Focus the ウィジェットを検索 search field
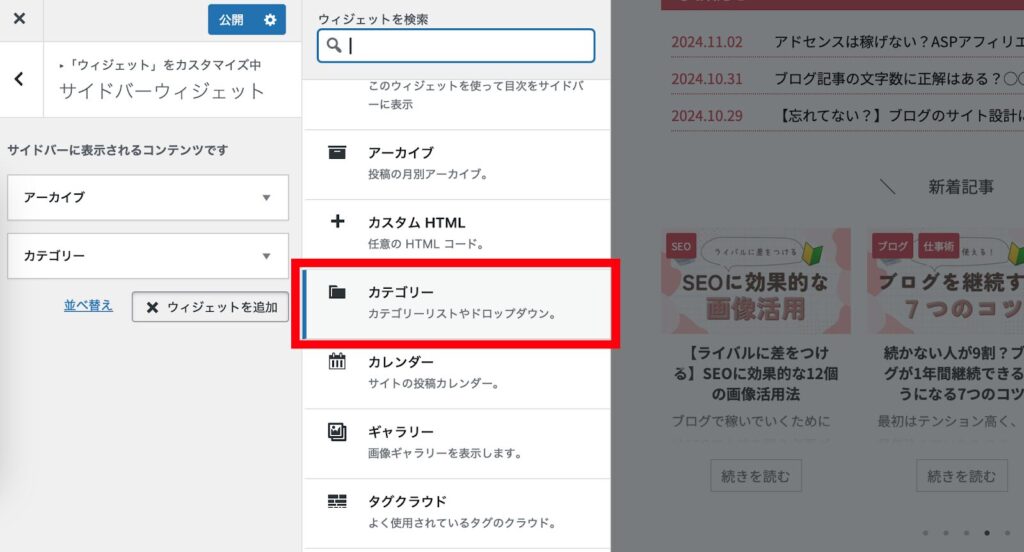1024x552 pixels. tap(456, 46)
